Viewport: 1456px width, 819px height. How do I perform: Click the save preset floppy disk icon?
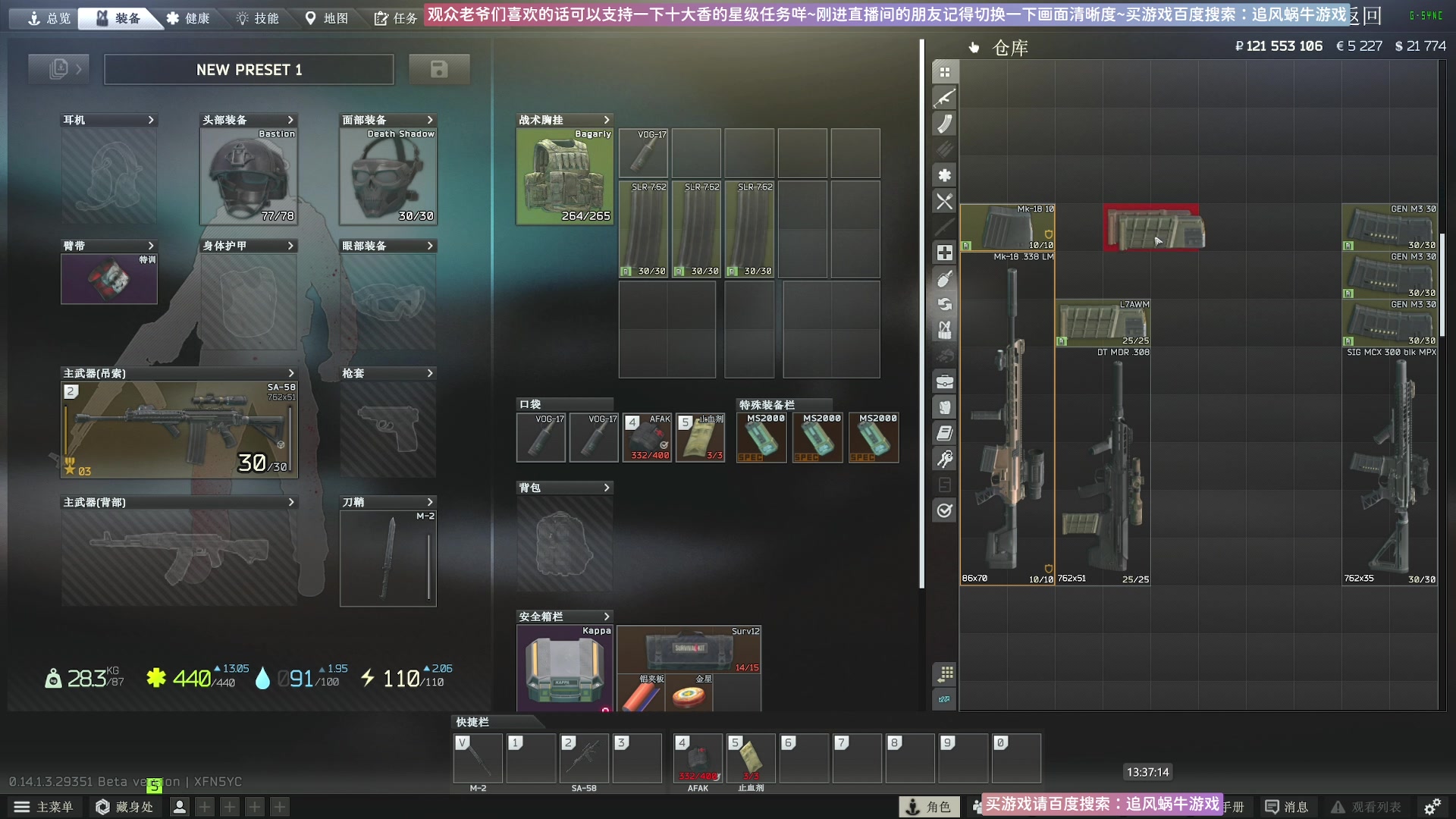point(439,70)
